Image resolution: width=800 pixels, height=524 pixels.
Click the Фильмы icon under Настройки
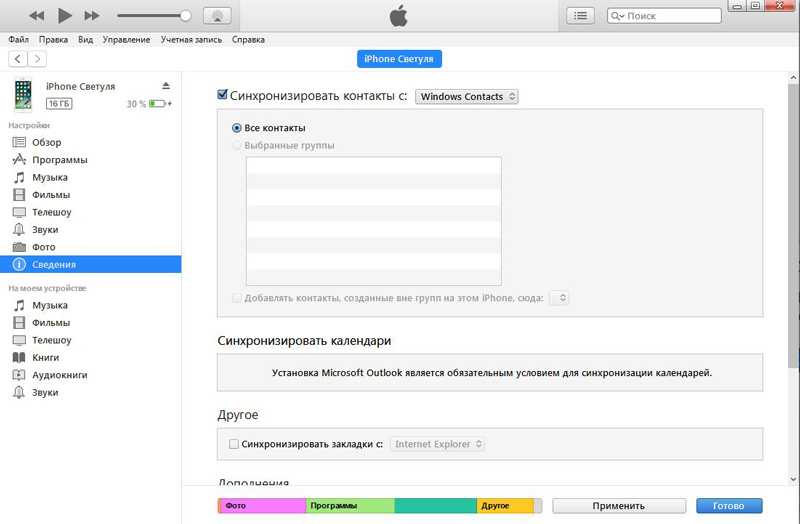[x=19, y=194]
